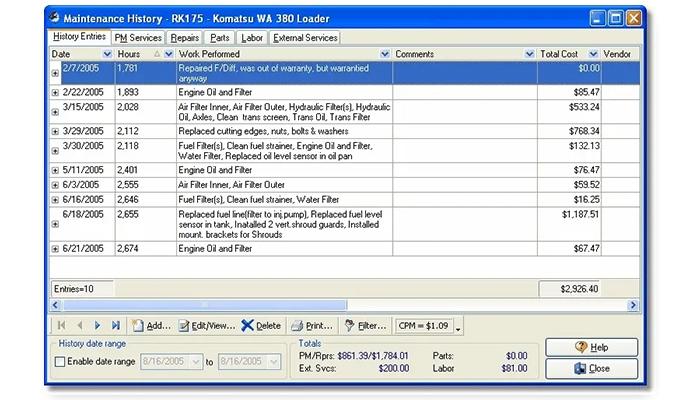Enable the history date range checkbox

pos(60,362)
